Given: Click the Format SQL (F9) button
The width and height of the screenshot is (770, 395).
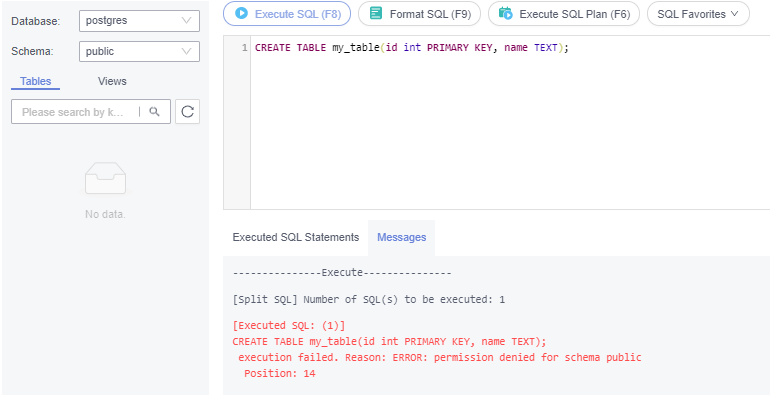Looking at the screenshot, I should pos(419,14).
